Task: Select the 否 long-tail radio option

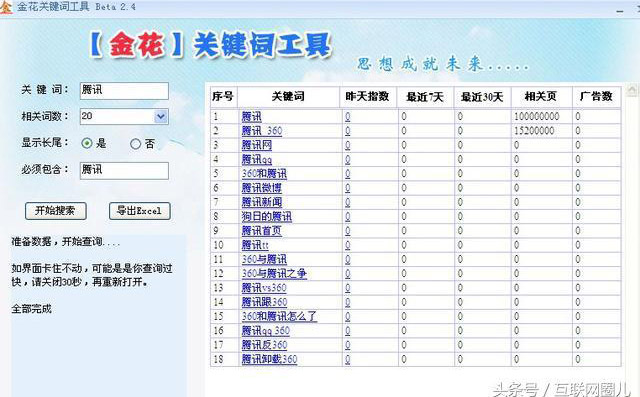Action: 135,144
